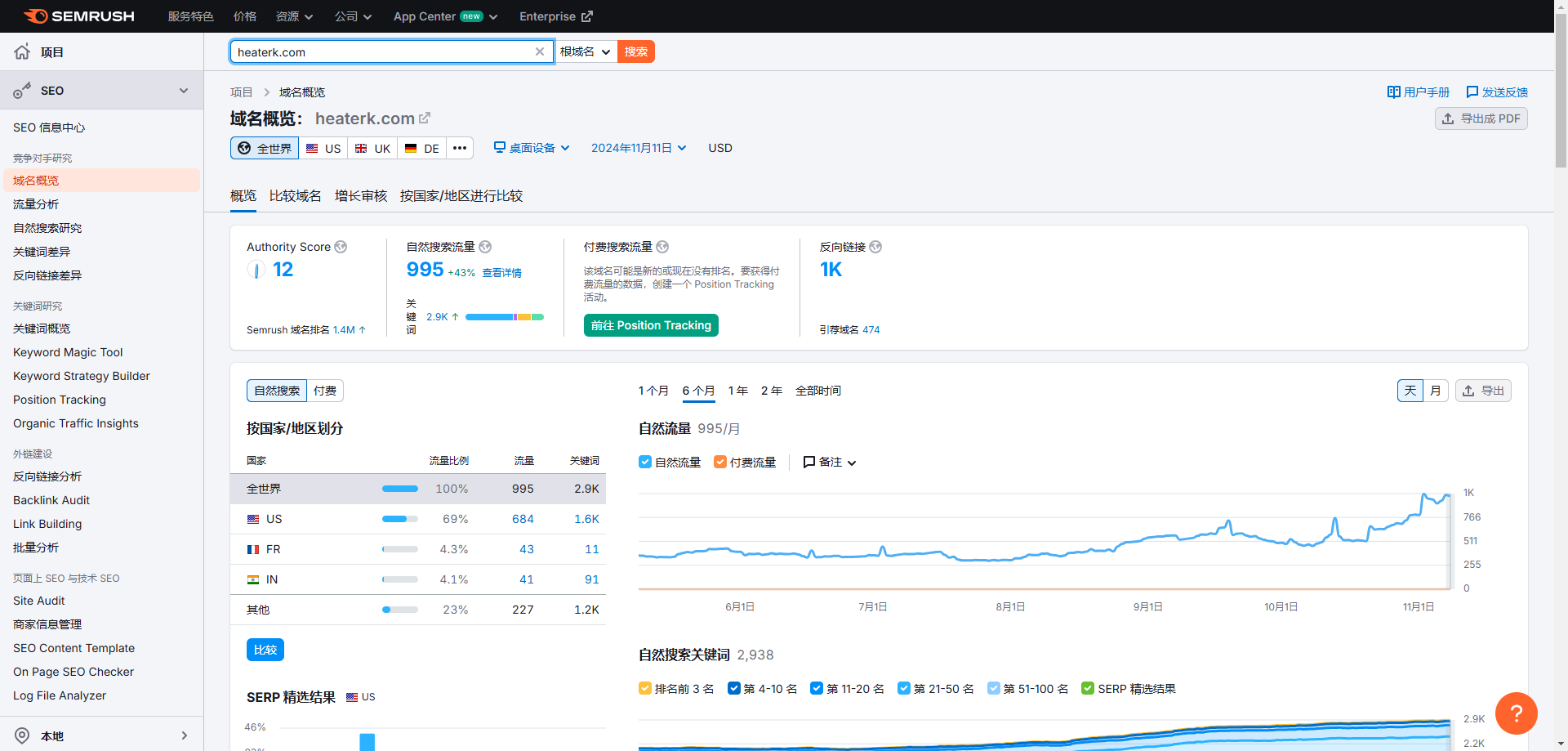Open the 备注 notes dropdown
The image size is (1568, 751).
(x=830, y=462)
